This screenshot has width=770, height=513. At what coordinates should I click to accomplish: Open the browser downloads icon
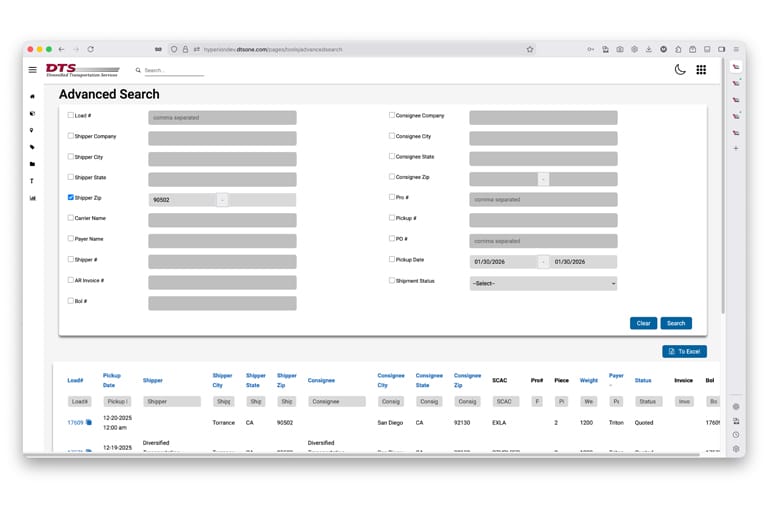coord(649,49)
